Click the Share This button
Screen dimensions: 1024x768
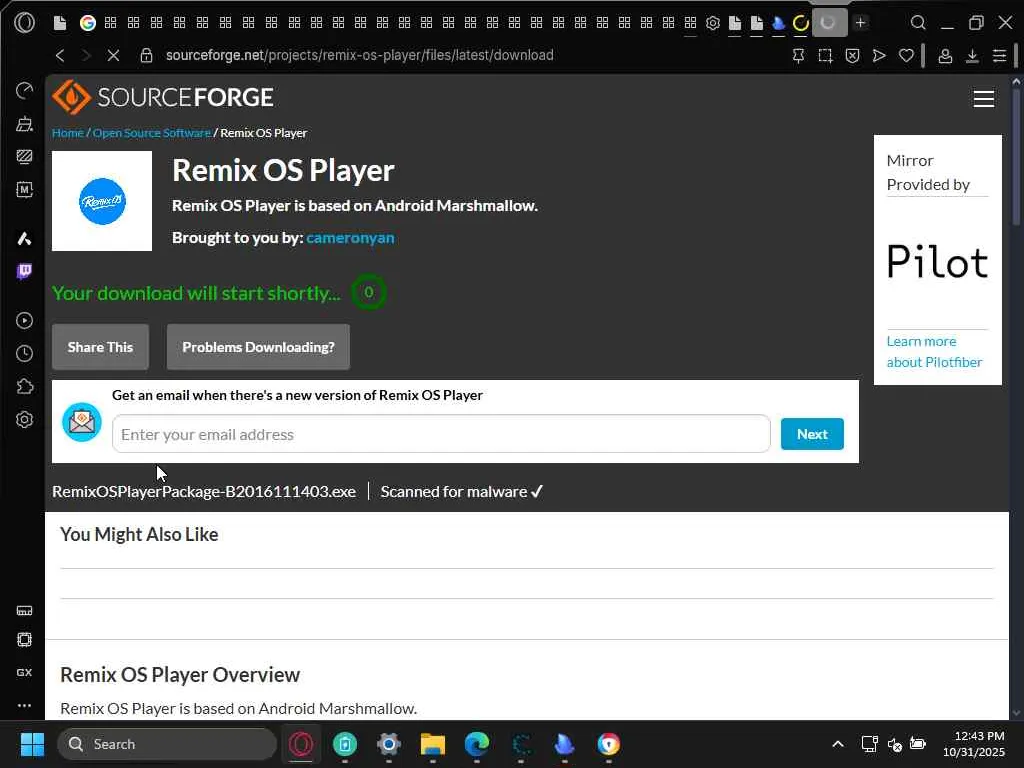(x=101, y=347)
